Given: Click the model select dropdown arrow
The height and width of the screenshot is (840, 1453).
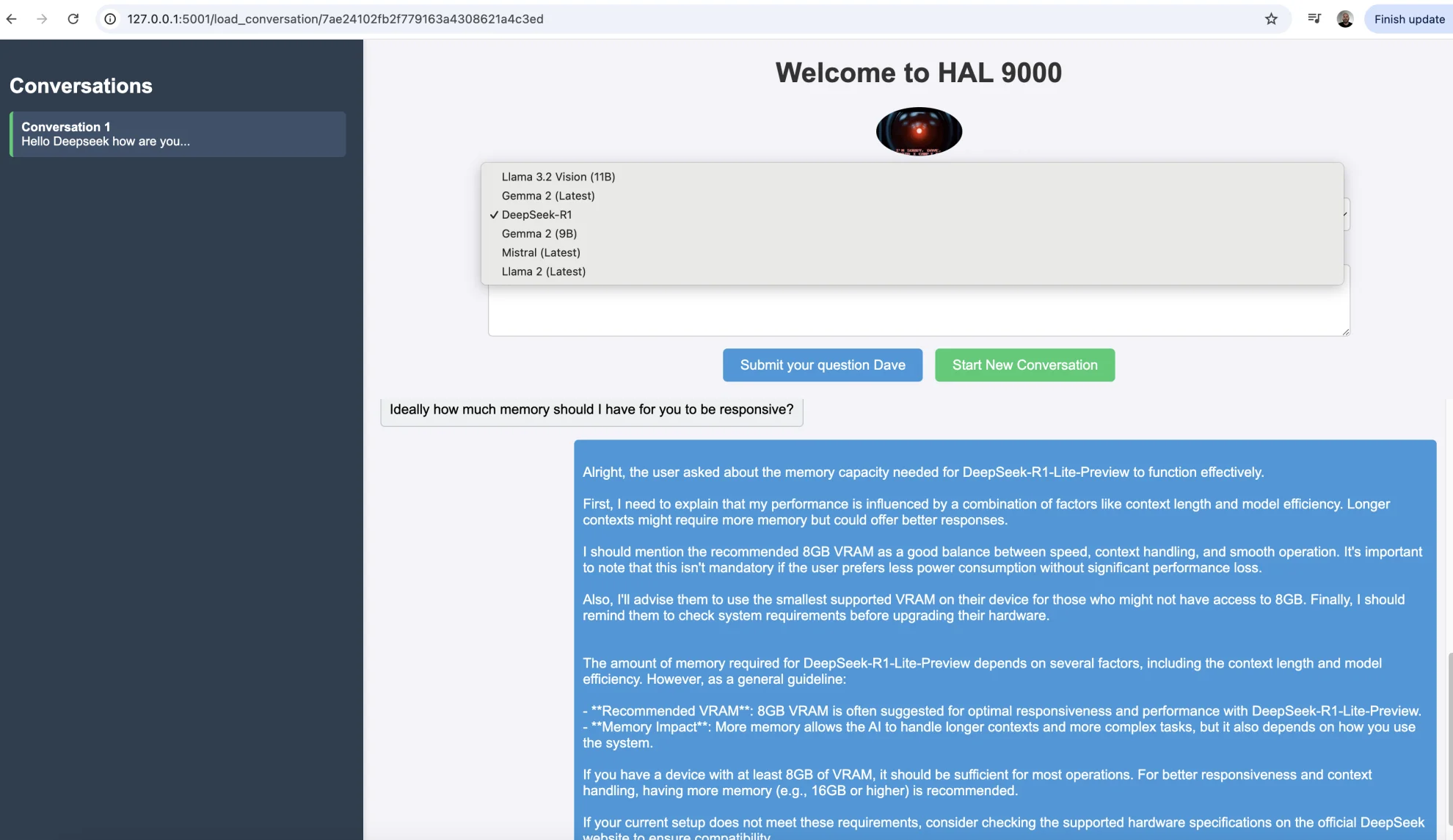Looking at the screenshot, I should coord(1346,214).
